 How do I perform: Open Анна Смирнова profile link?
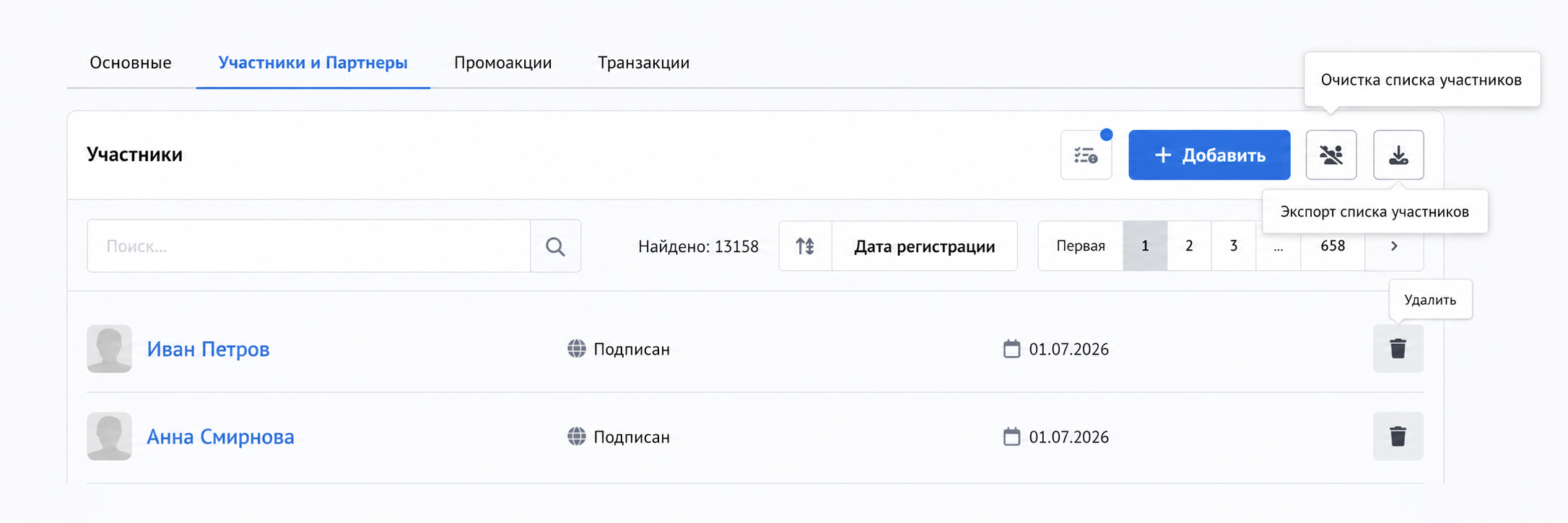tap(220, 436)
